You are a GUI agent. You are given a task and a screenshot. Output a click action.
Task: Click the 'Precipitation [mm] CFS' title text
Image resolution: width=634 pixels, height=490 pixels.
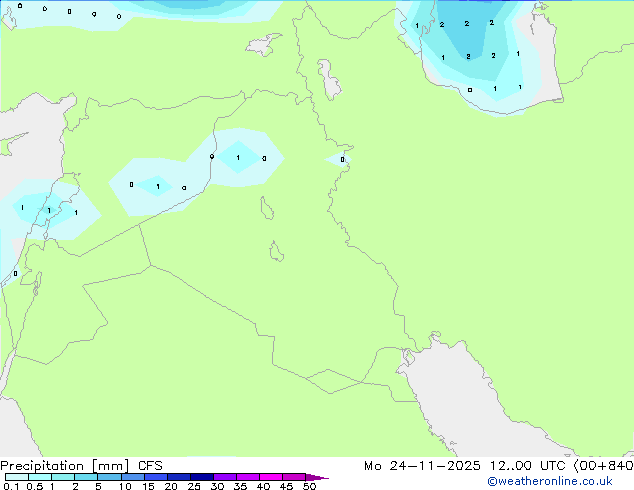pos(81,466)
